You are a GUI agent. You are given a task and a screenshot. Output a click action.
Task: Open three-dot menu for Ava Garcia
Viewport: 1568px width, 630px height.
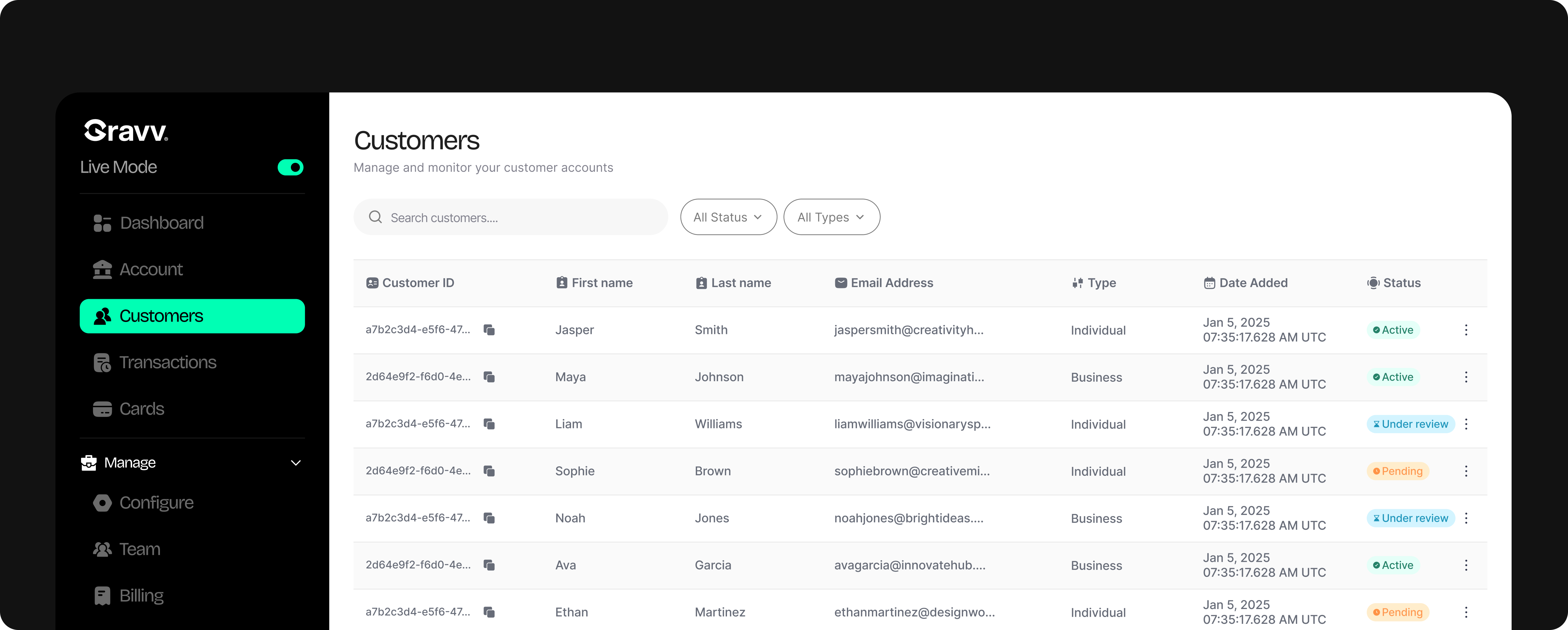tap(1466, 565)
